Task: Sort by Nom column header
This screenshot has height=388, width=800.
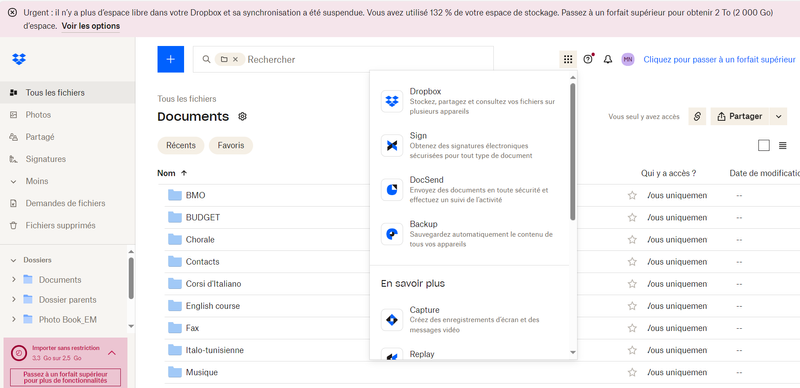Action: (172, 173)
